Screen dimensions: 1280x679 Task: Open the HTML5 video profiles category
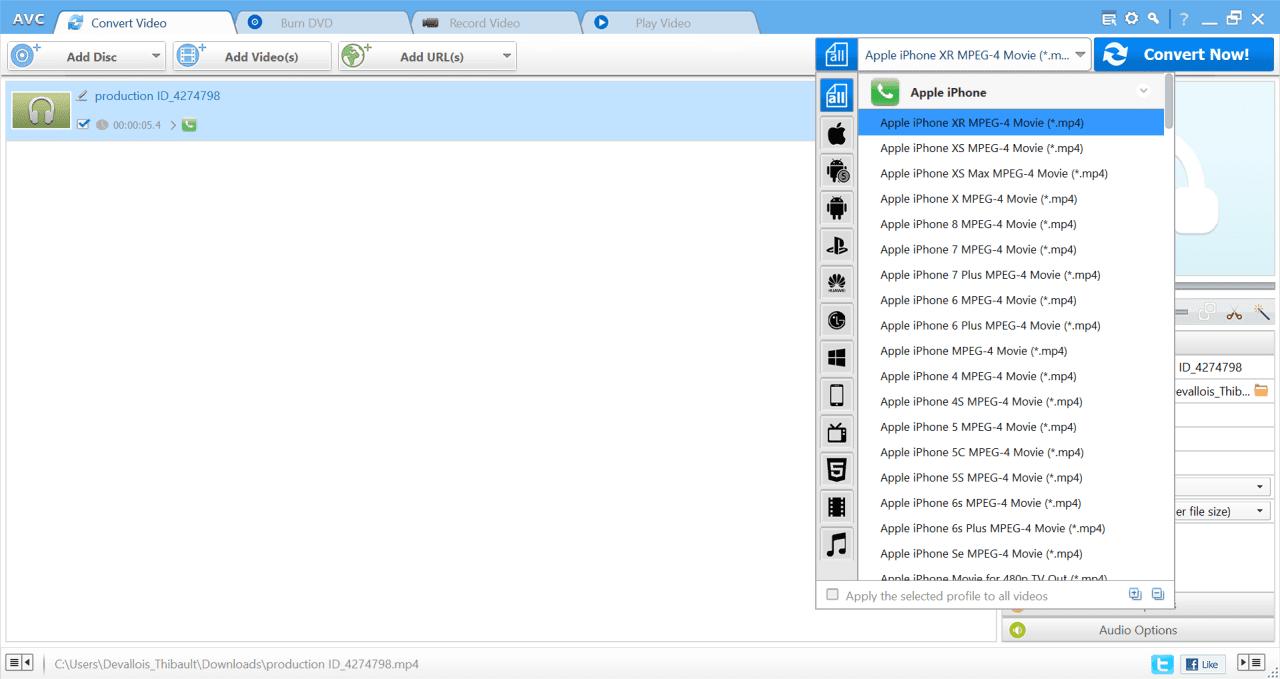tap(837, 469)
